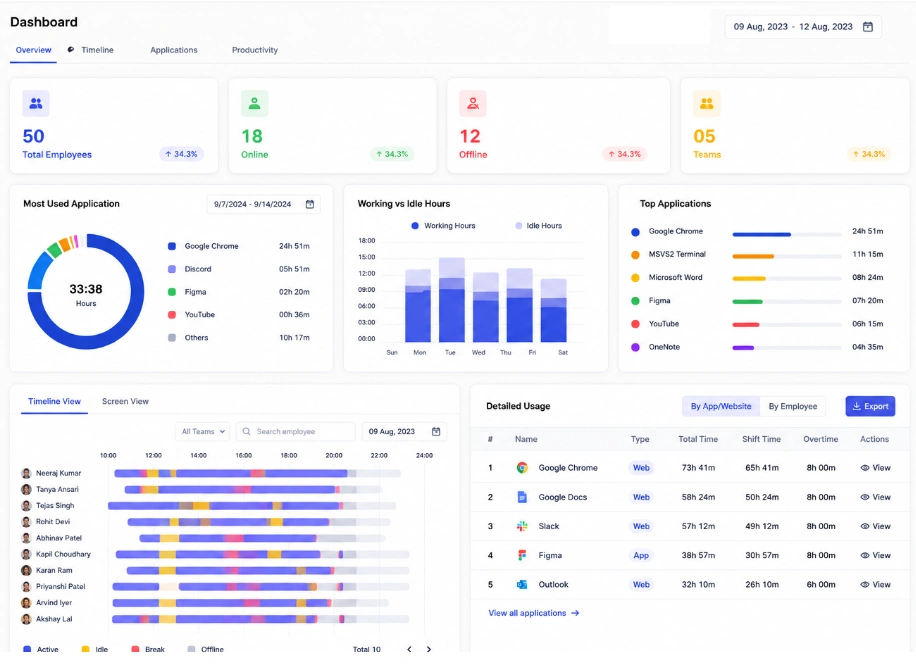Screen dimensions: 916x665
Task: Toggle Working Hours legend in chart
Action: point(443,226)
